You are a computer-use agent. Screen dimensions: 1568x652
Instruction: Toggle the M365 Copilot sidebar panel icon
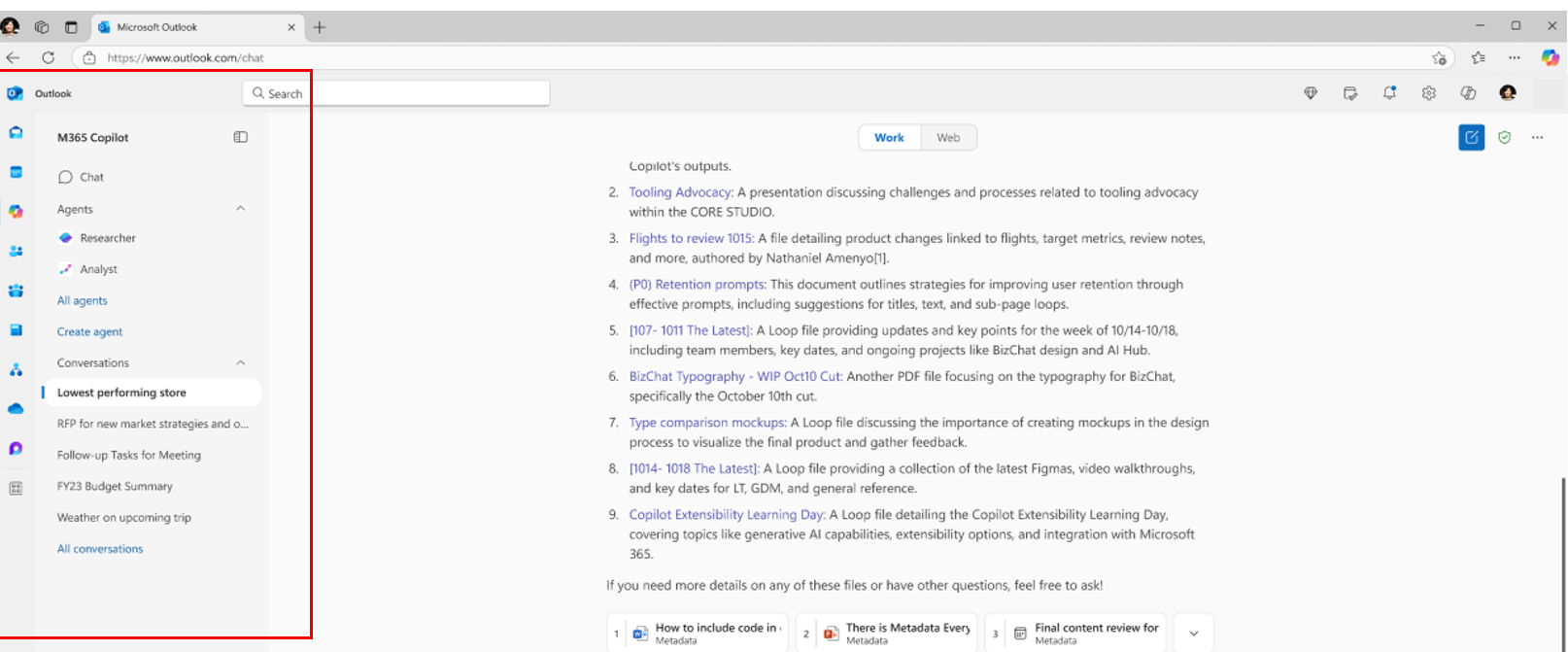(241, 137)
